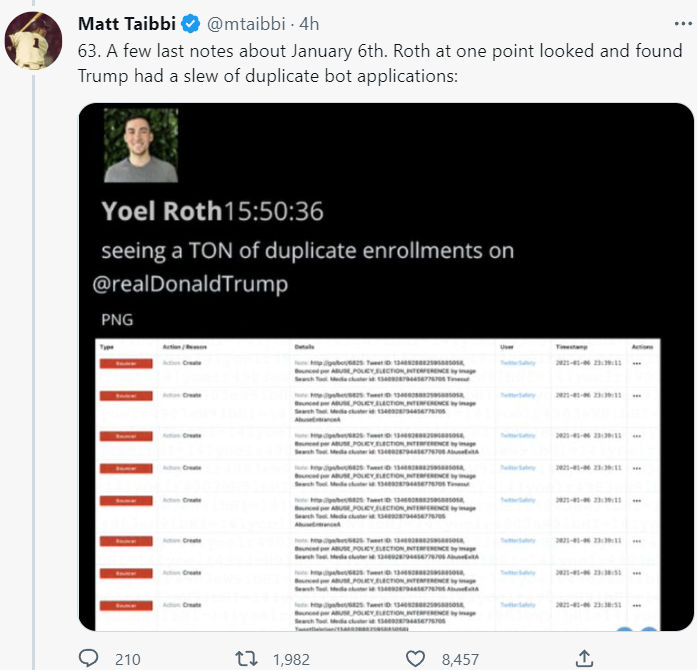Click the reply speech bubble icon
This screenshot has height=670, width=697.
pyautogui.click(x=89, y=659)
